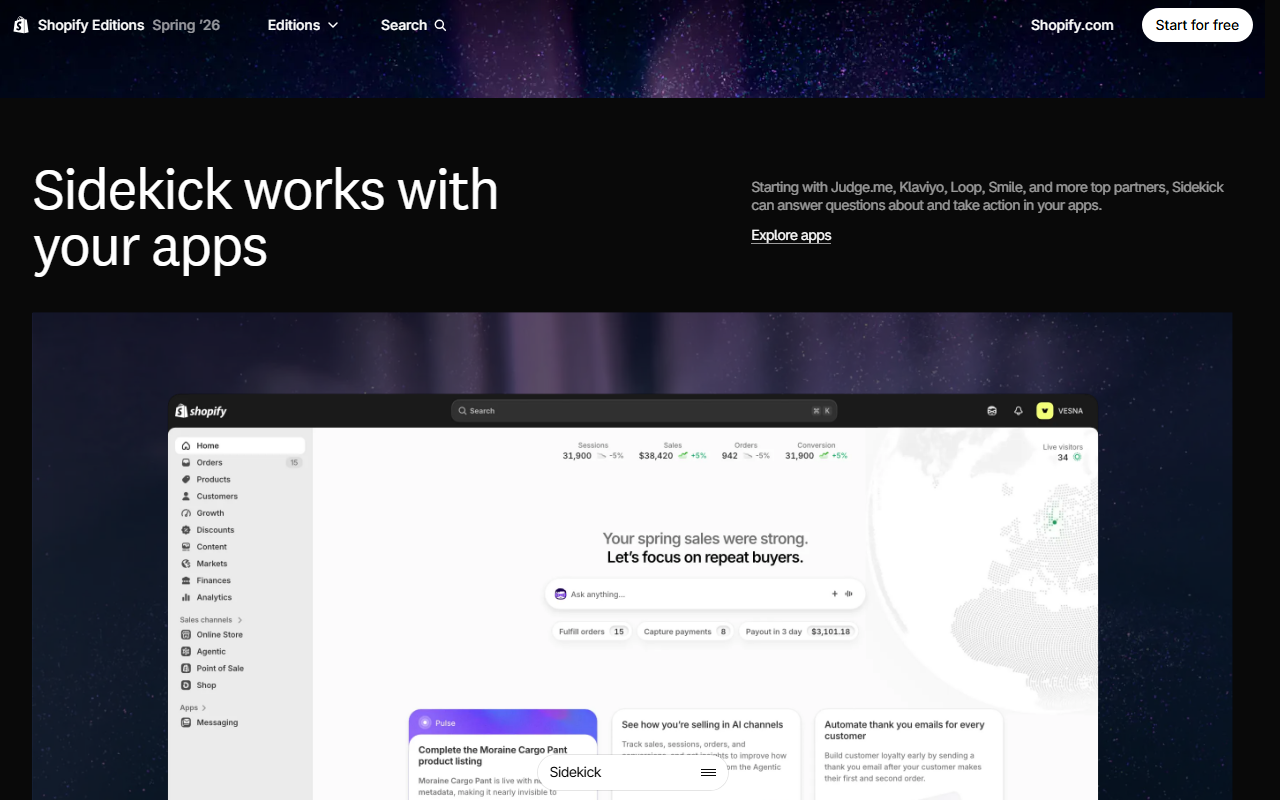The height and width of the screenshot is (800, 1280).
Task: Click the Sales $38,420 stat
Action: click(x=673, y=451)
